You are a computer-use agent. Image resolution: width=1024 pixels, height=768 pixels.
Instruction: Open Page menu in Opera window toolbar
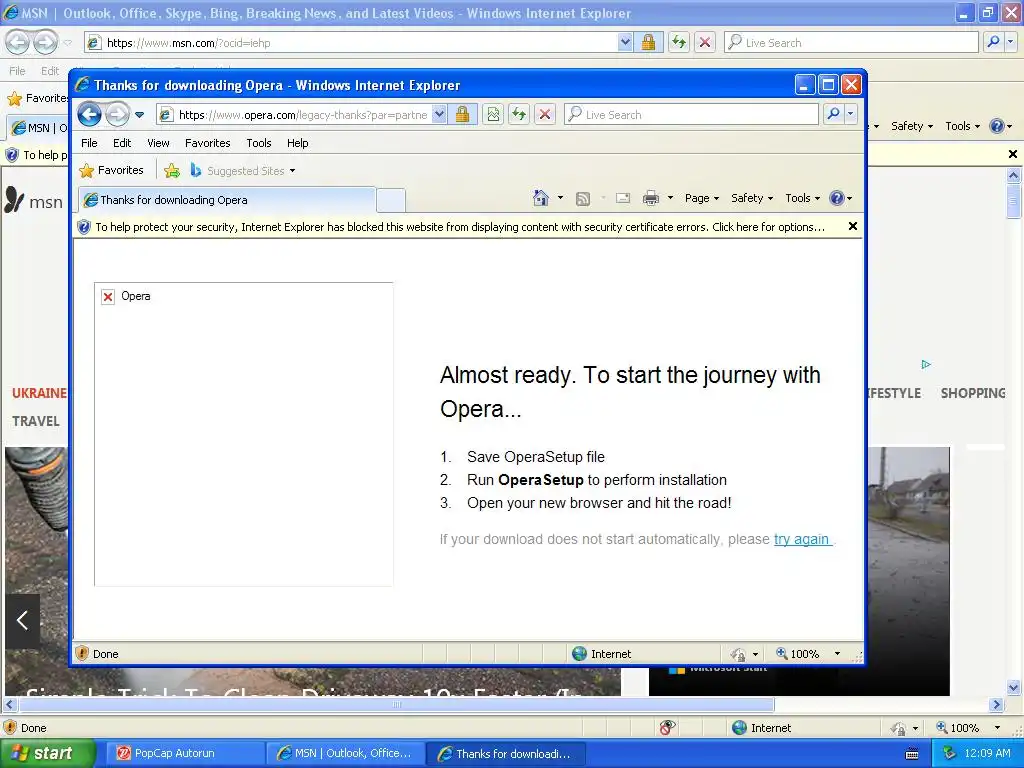pos(702,198)
